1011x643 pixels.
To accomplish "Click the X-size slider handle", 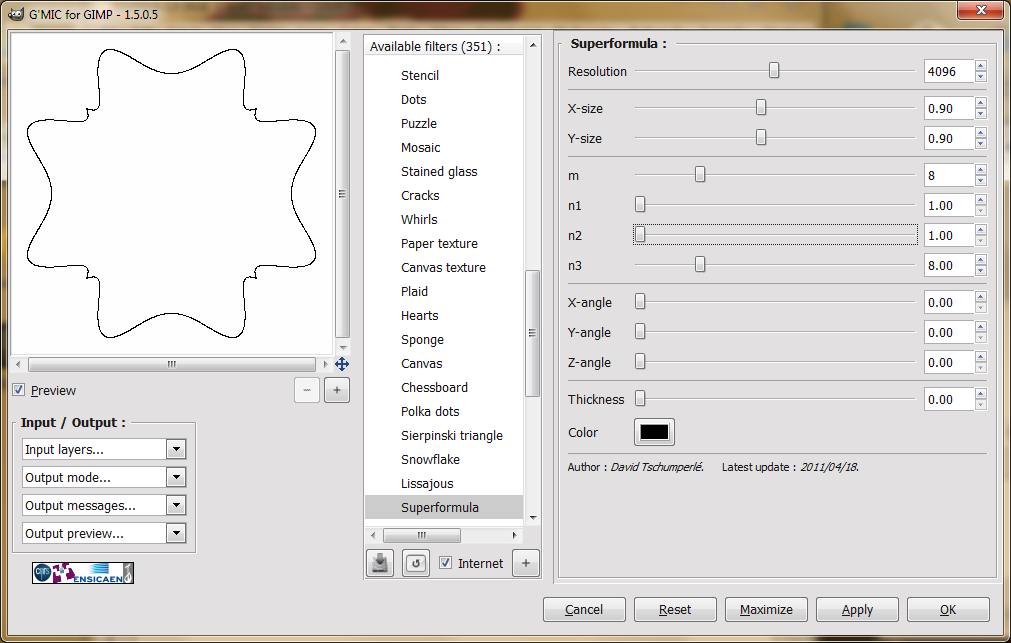I will pyautogui.click(x=761, y=107).
